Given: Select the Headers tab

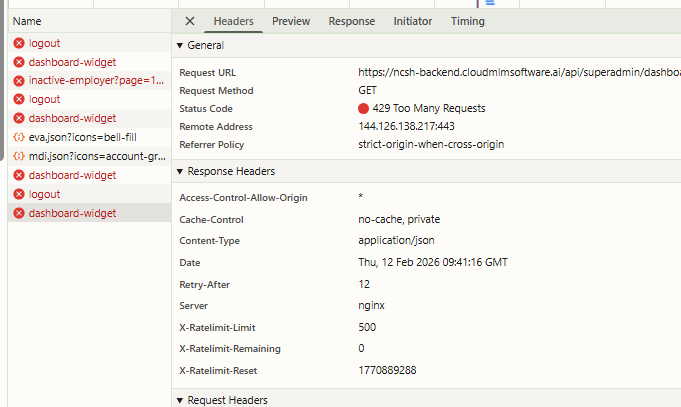Looking at the screenshot, I should [x=233, y=21].
